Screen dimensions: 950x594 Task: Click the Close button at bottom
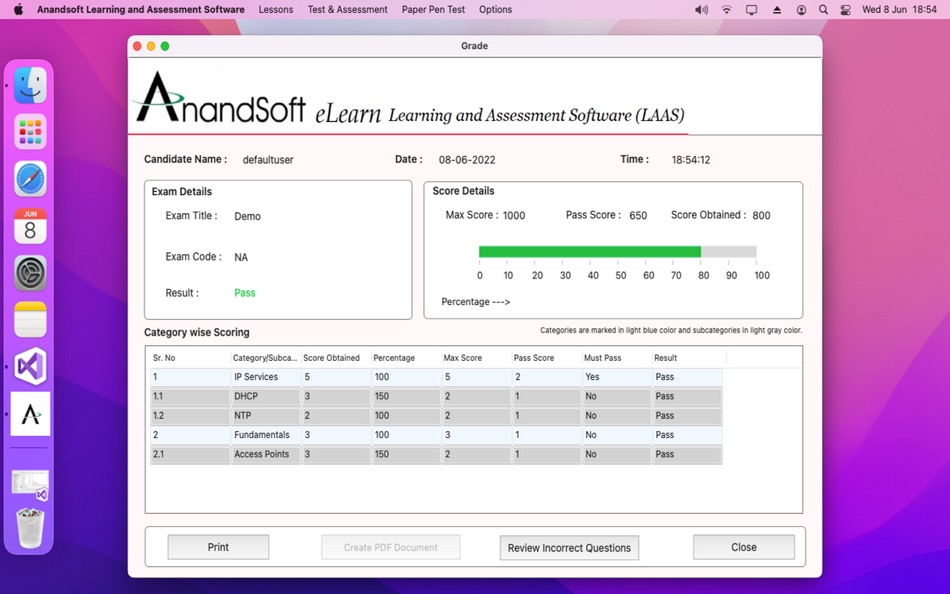[x=743, y=547]
